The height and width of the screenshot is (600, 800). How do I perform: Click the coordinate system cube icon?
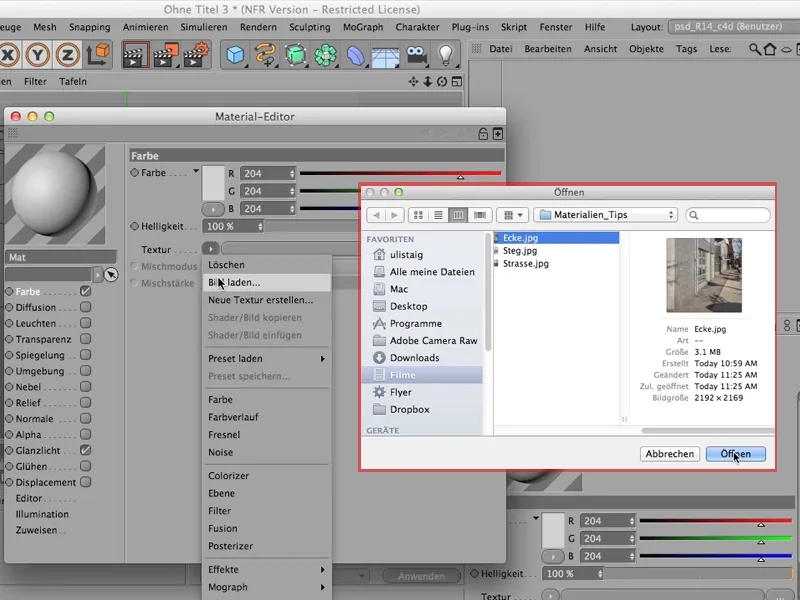[x=98, y=55]
